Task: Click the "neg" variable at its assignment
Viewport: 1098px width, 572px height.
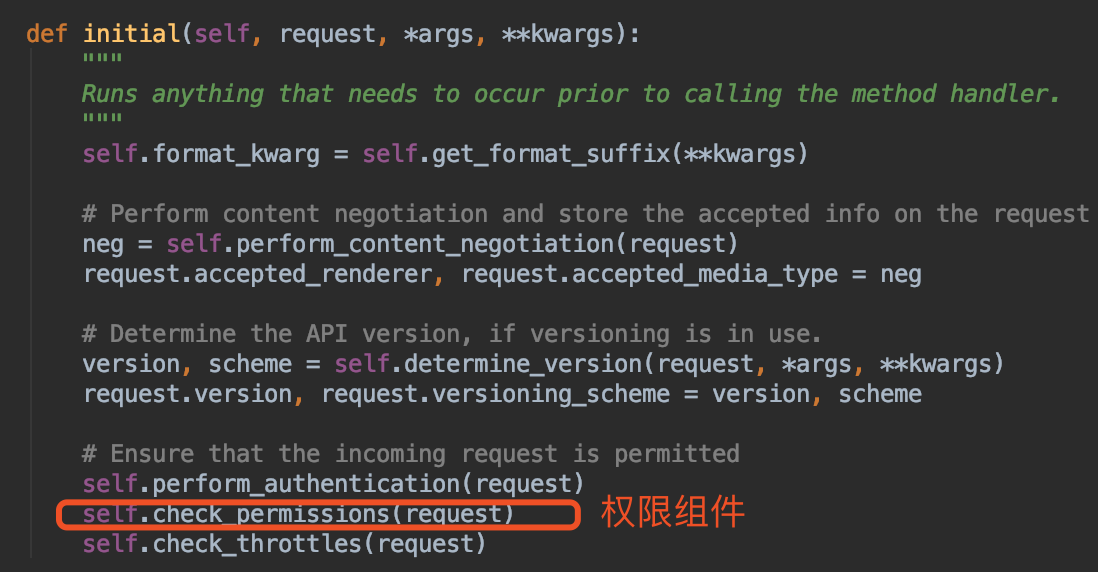Action: tap(103, 244)
